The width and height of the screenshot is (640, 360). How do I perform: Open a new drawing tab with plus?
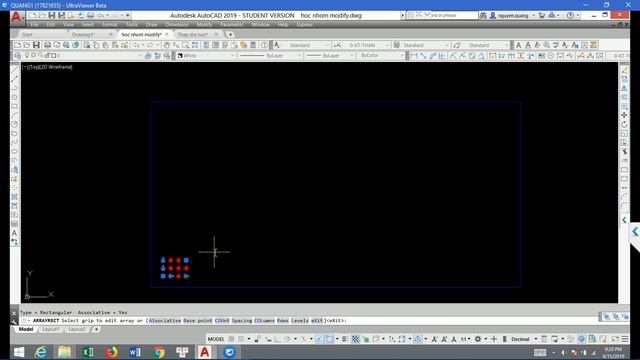230,34
